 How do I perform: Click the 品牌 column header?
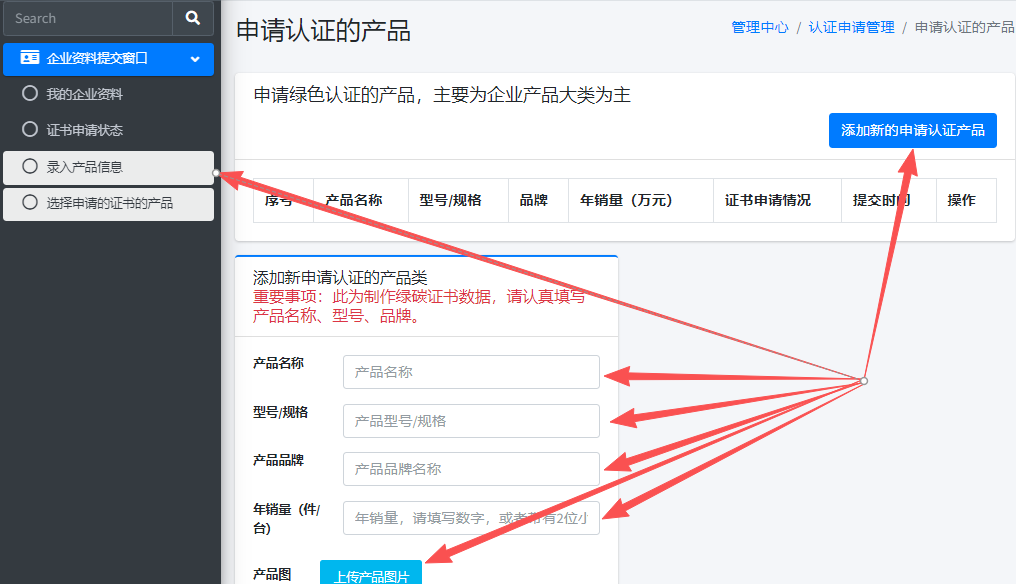538,200
